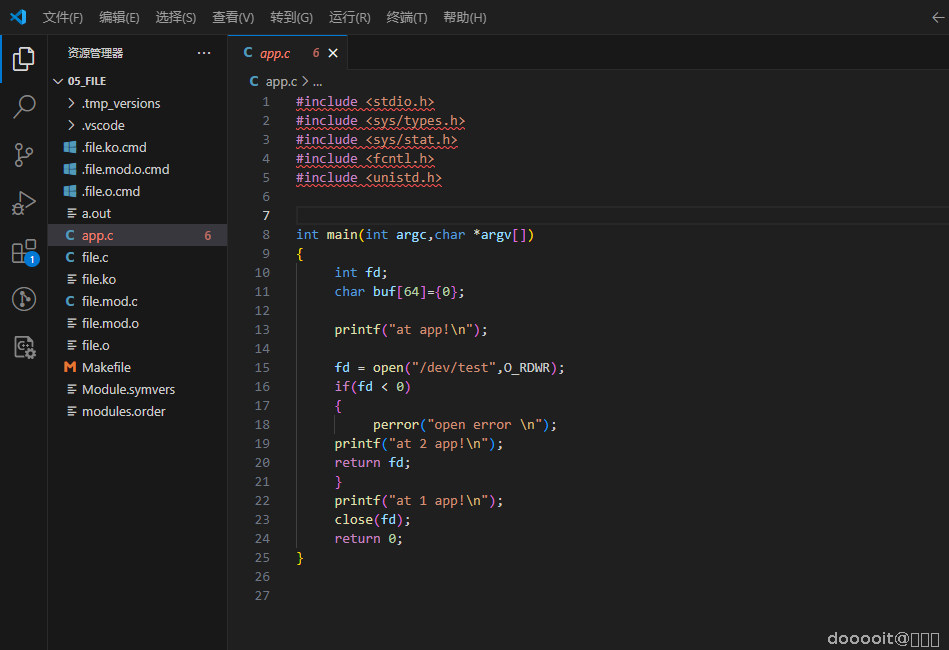Open the Source Control view
Viewport: 949px width, 650px height.
tap(24, 155)
